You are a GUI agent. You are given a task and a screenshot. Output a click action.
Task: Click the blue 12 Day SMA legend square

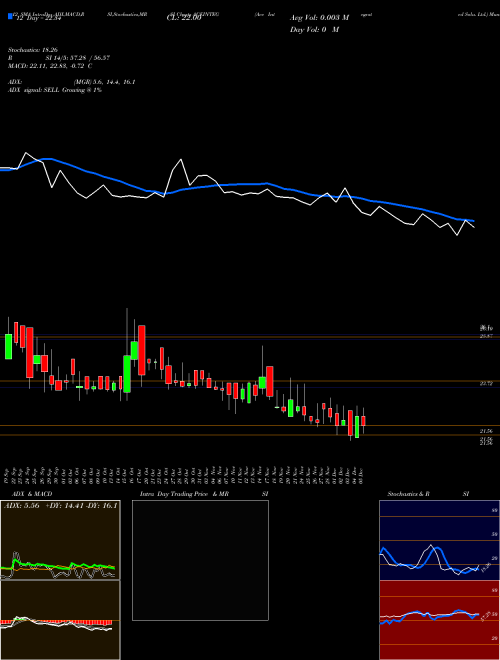[11, 16]
